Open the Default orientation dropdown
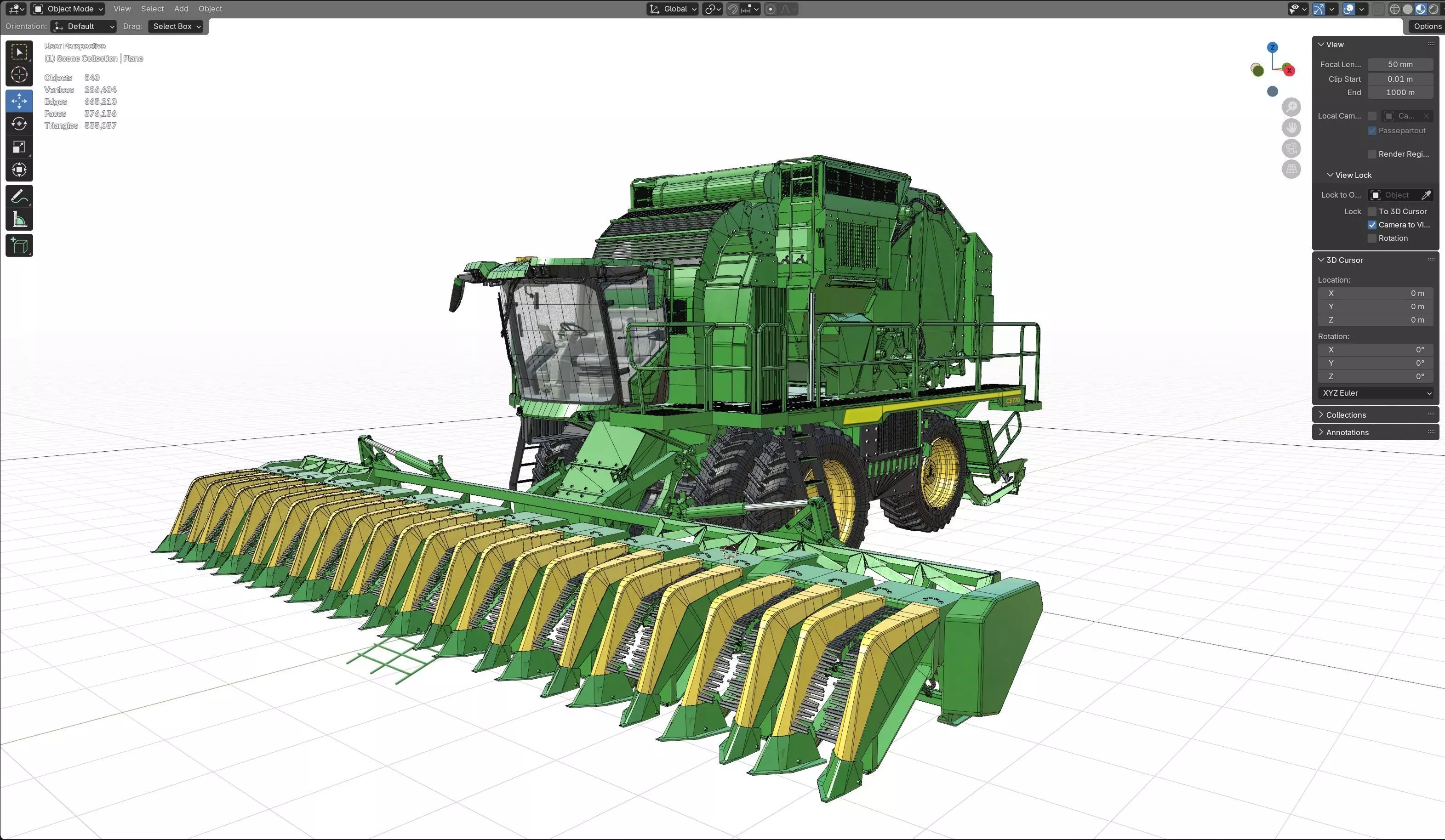This screenshot has width=1445, height=840. tap(84, 26)
